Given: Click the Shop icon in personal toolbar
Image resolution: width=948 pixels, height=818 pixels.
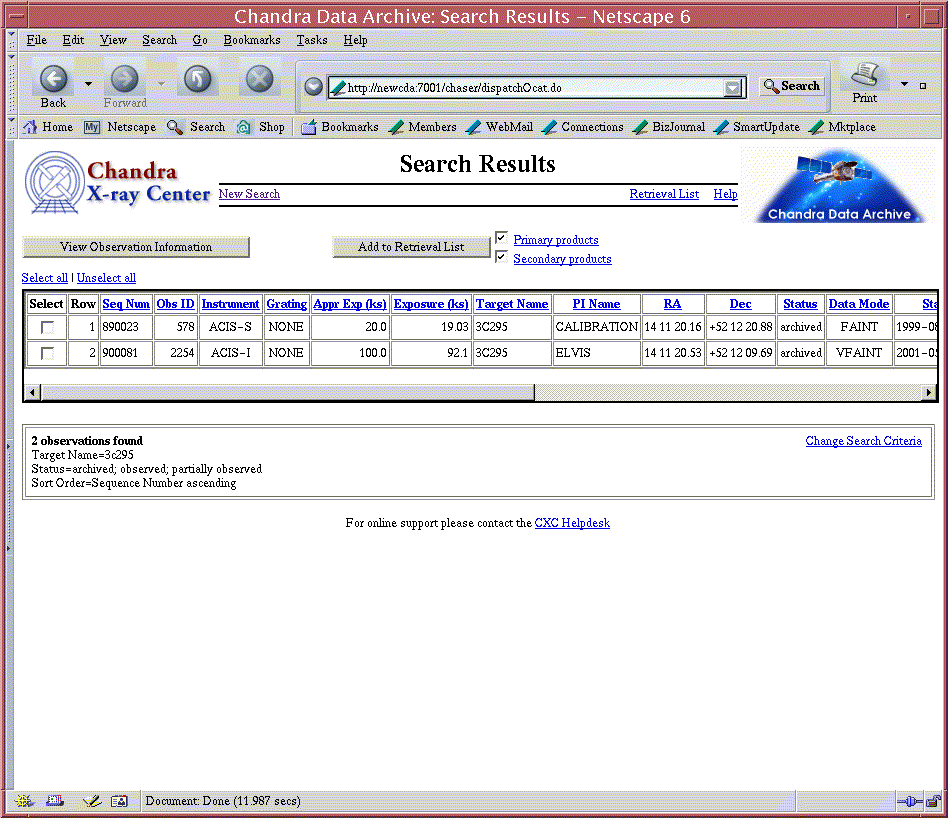Looking at the screenshot, I should [x=244, y=127].
